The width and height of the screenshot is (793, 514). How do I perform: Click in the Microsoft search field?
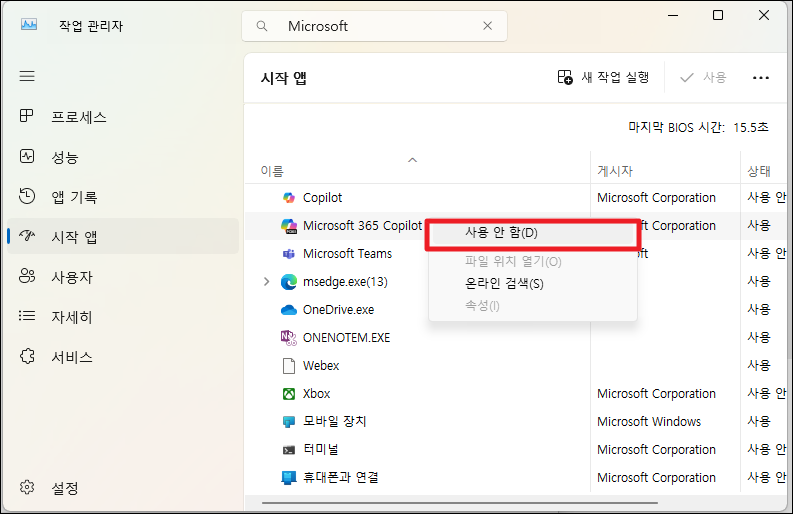click(x=374, y=26)
